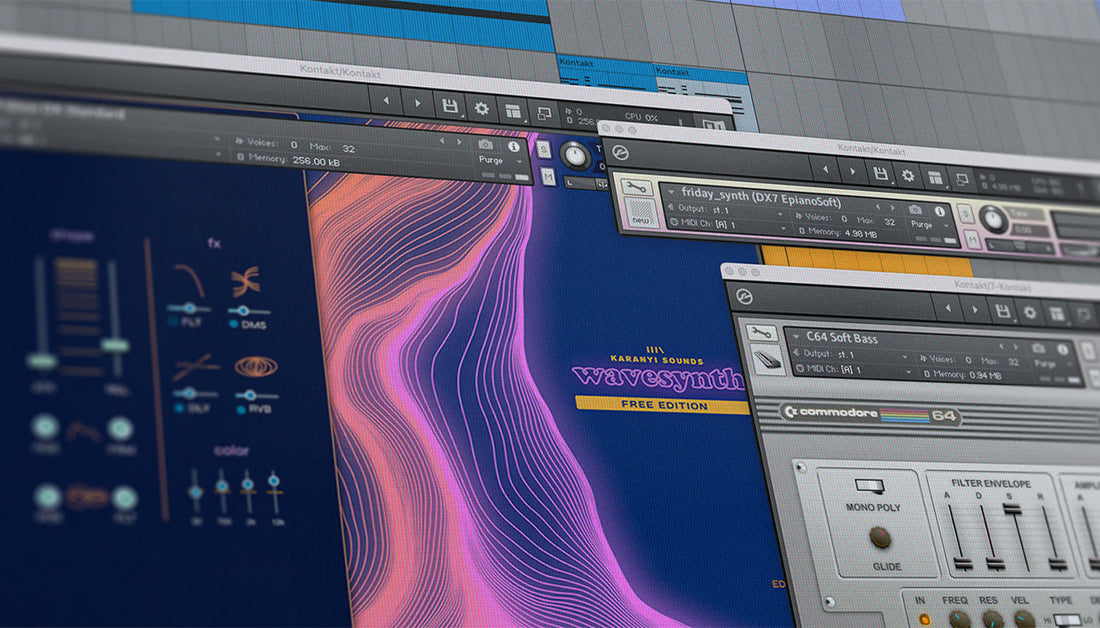This screenshot has width=1100, height=628.
Task: Click the wavesynth DMS effect icon
Action: (x=246, y=281)
